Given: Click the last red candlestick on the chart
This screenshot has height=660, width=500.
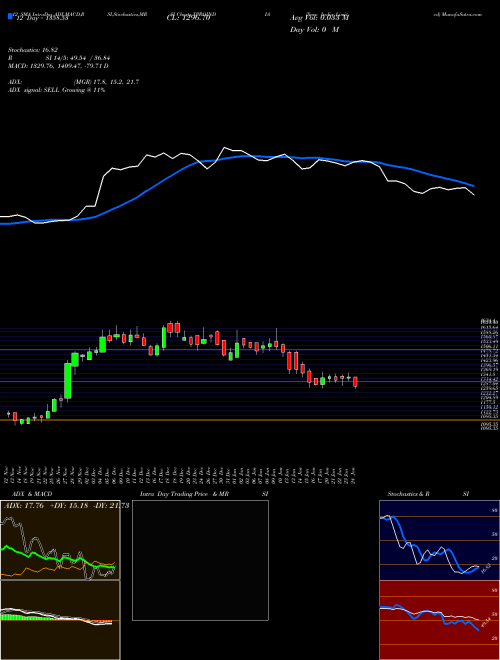Looking at the screenshot, I should [x=356, y=382].
